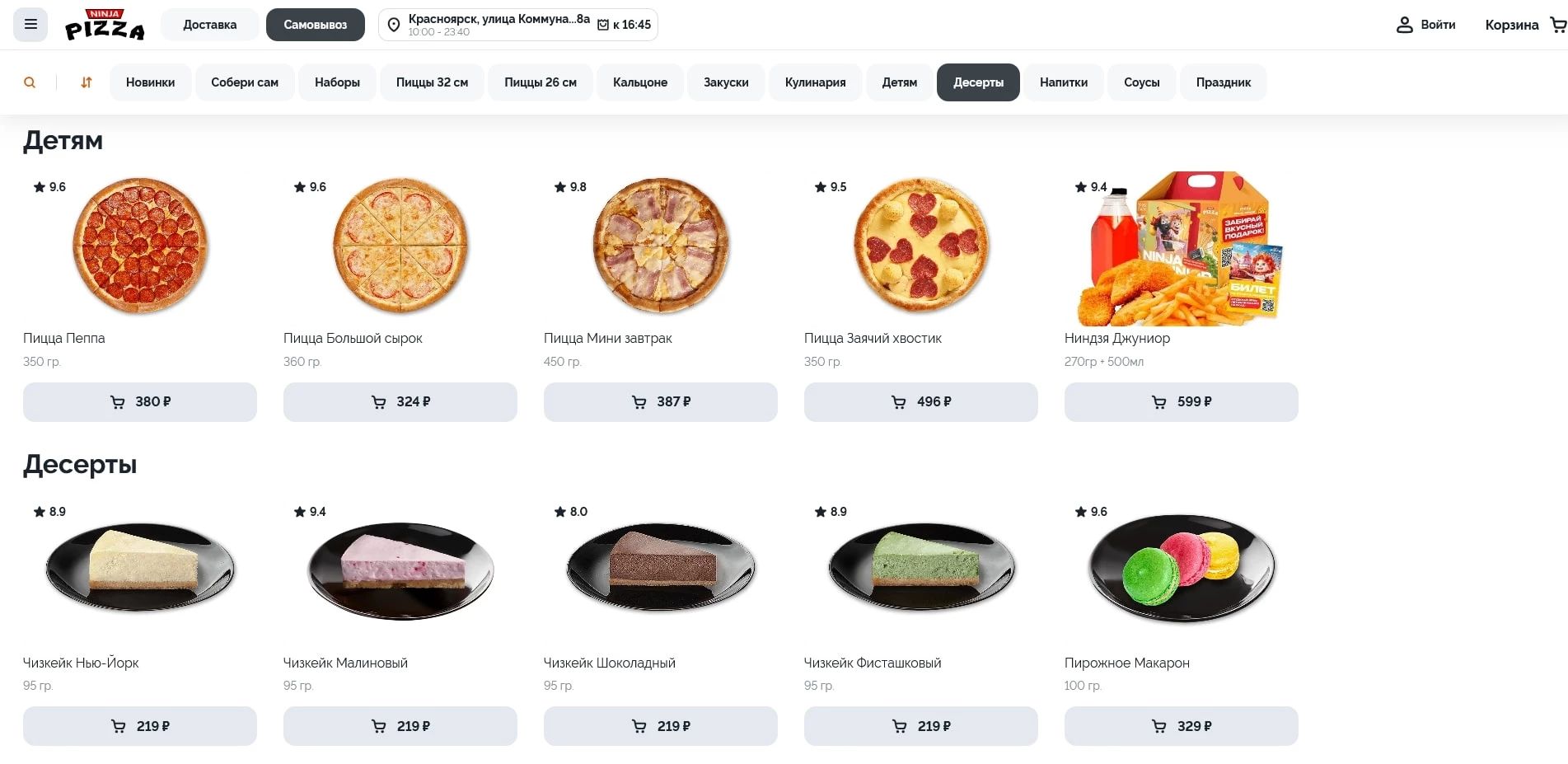The height and width of the screenshot is (764, 1568).
Task: Open the Кальцоне category tab
Action: [639, 82]
